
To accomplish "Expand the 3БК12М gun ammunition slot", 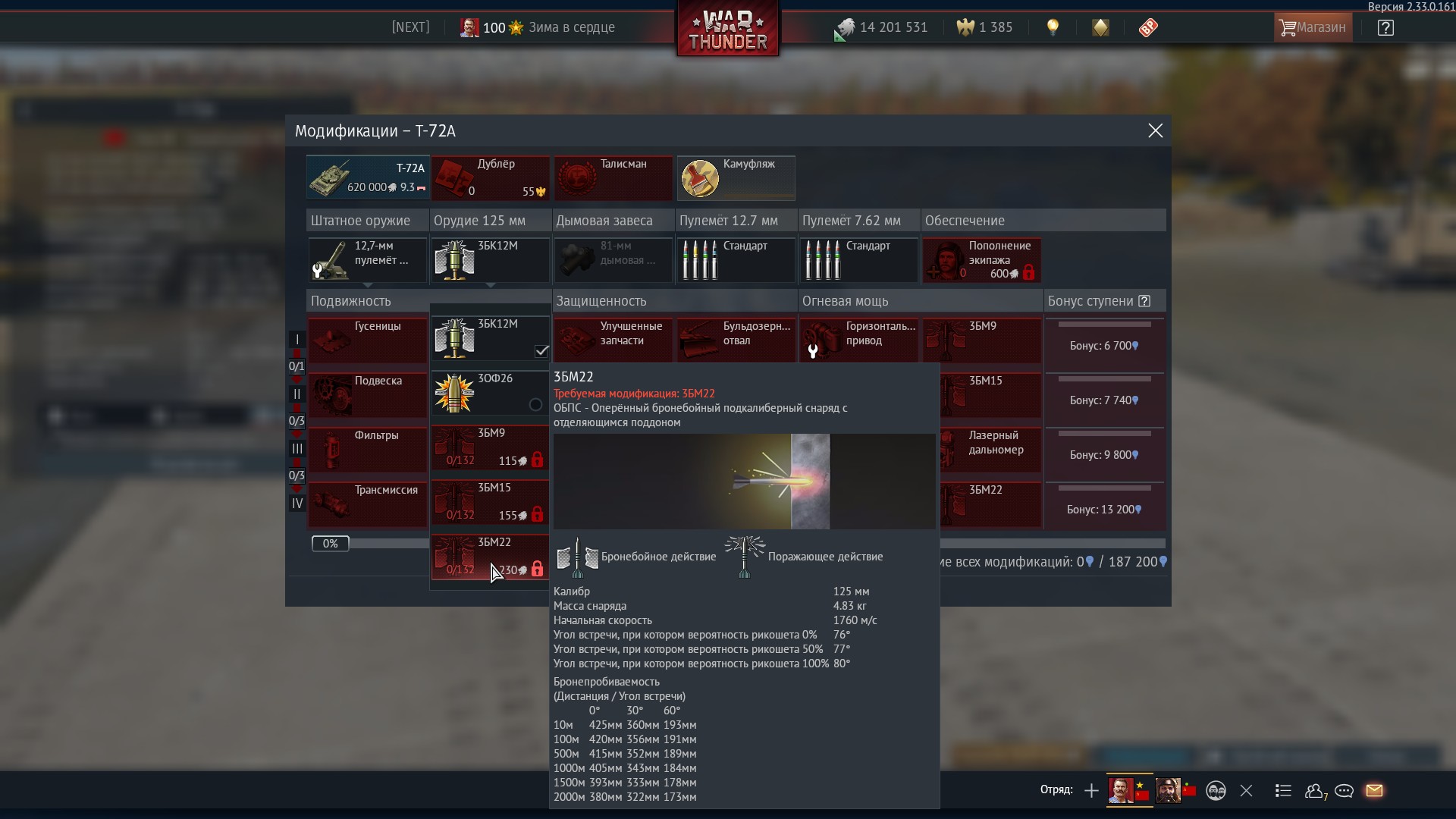I will click(490, 260).
